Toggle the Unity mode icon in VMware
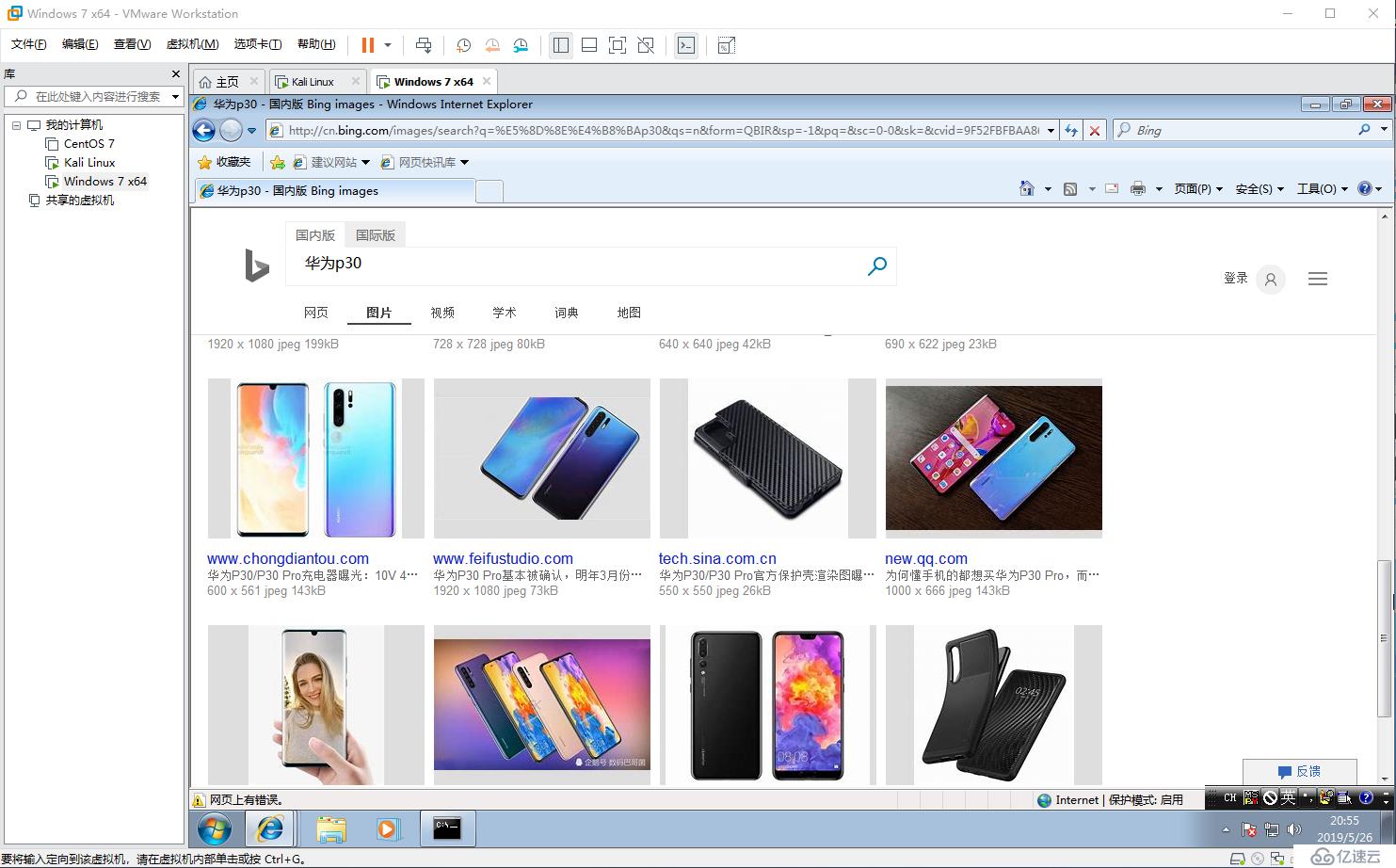Viewport: 1396px width, 868px height. (646, 45)
